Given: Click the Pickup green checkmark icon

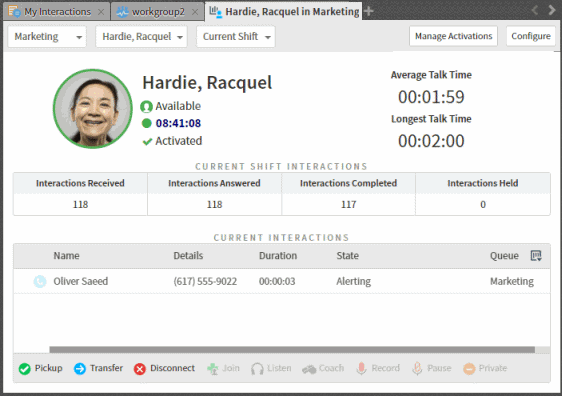Looking at the screenshot, I should (x=25, y=368).
